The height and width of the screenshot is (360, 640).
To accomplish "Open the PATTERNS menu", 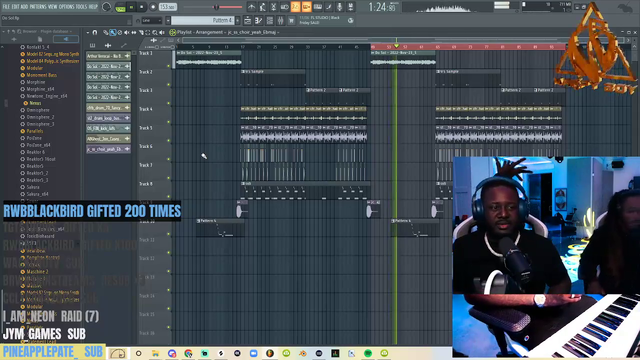I will coord(38,7).
